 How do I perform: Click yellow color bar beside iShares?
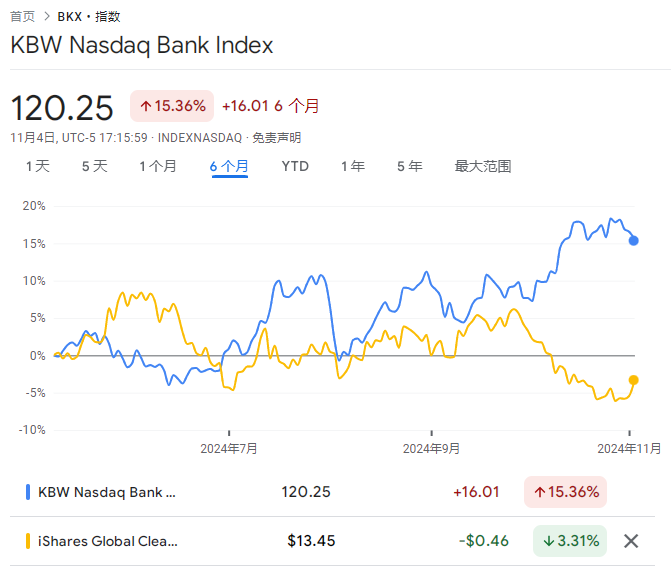(27, 541)
